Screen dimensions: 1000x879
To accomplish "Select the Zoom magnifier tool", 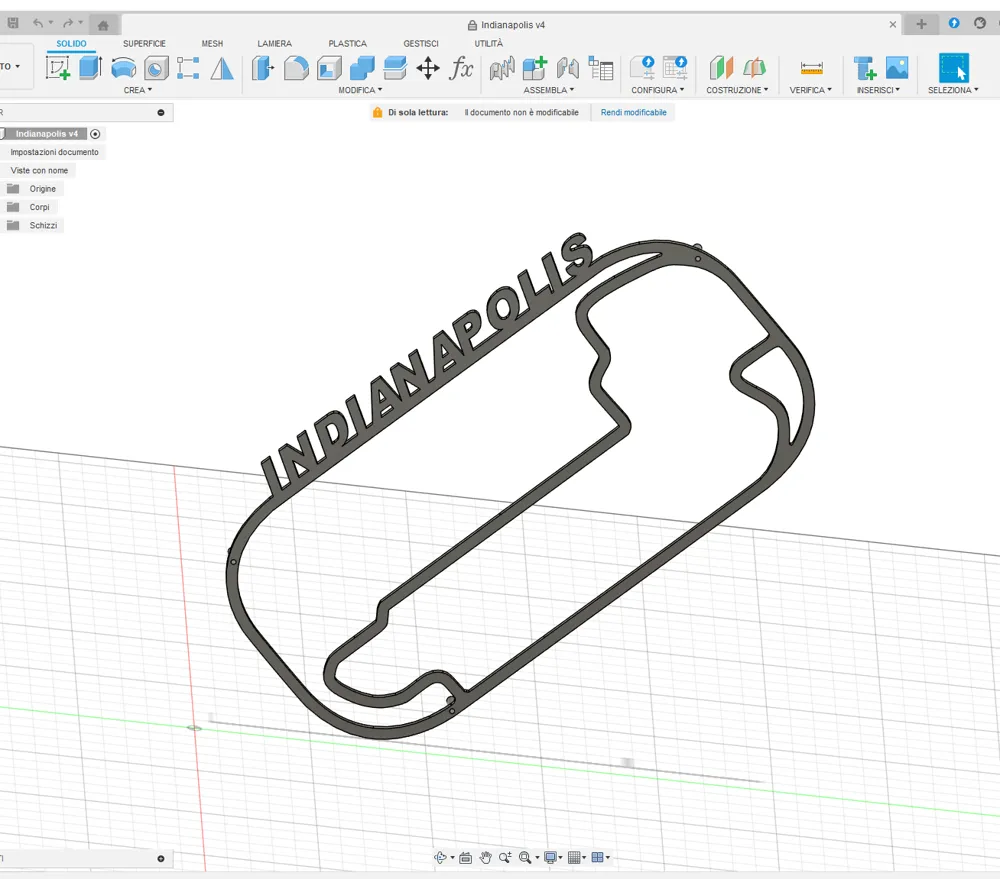I will pos(505,857).
